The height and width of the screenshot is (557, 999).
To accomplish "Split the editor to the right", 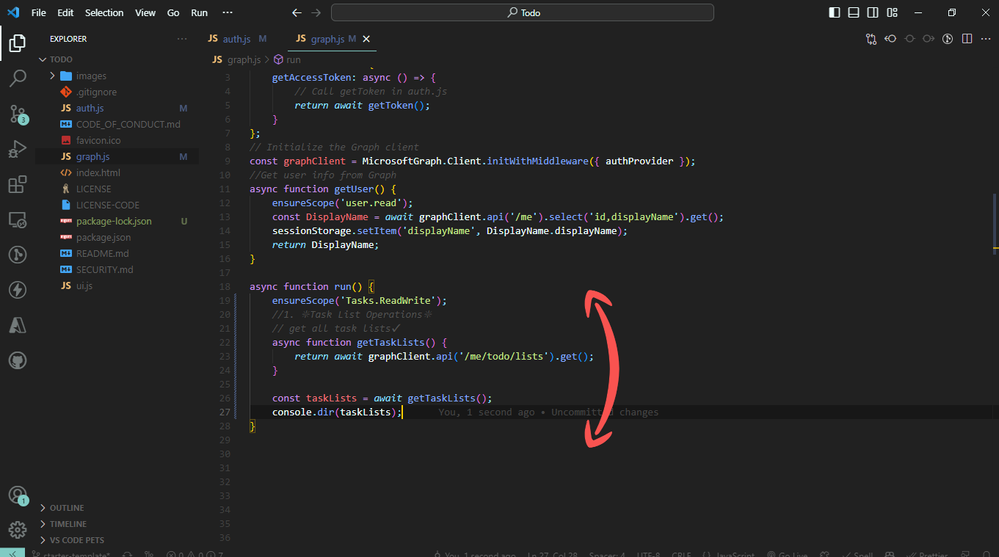I will 967,39.
